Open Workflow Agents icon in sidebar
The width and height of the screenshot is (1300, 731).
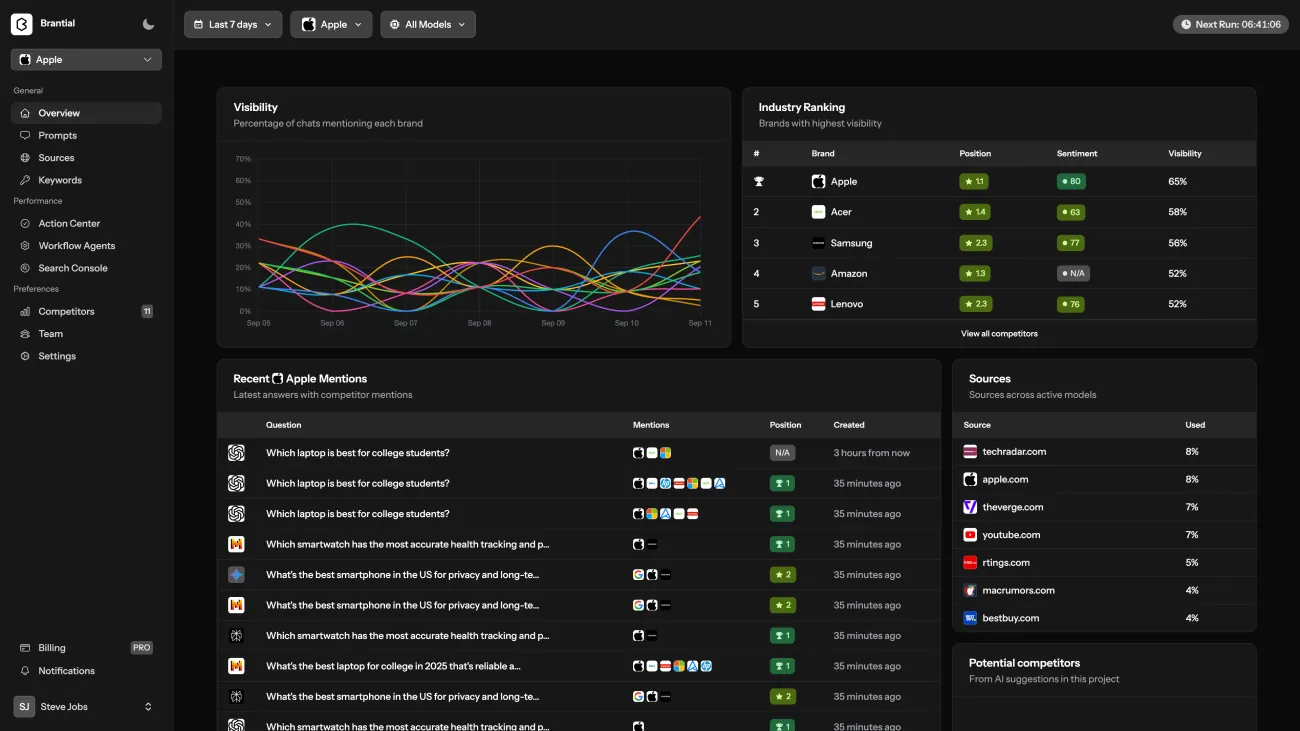pyautogui.click(x=26, y=246)
